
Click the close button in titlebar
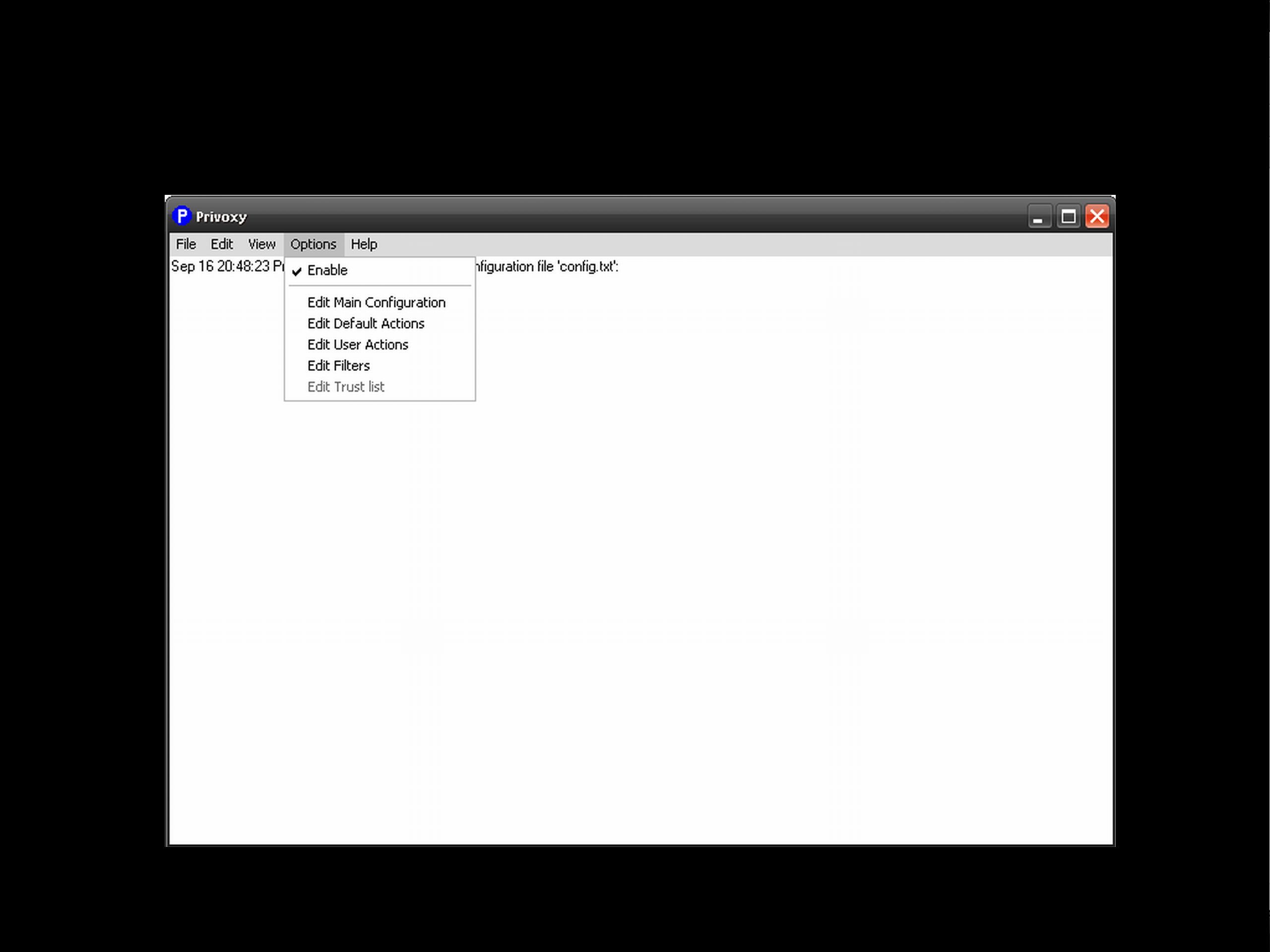tap(1096, 217)
